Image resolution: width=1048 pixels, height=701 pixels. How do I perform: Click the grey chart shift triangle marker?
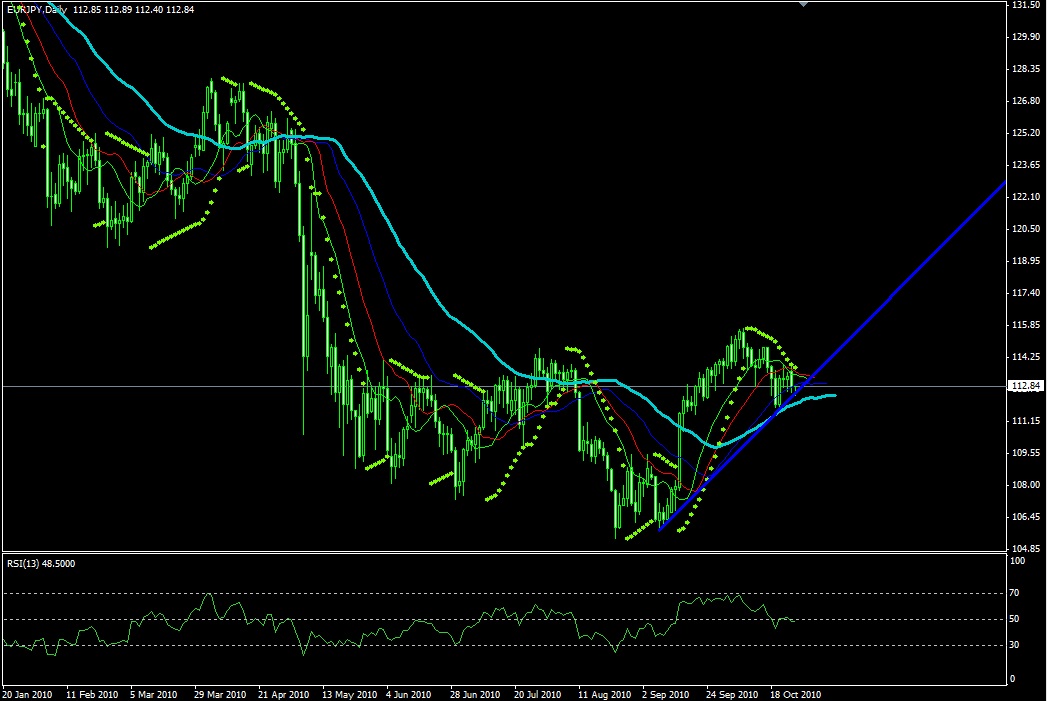pos(803,4)
